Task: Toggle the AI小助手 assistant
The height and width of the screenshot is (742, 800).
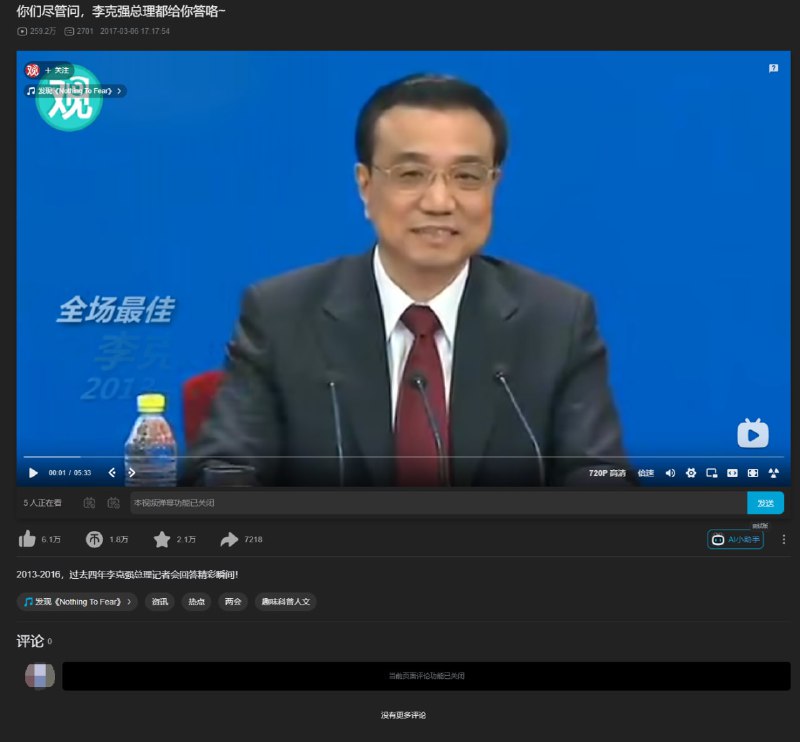Action: coord(735,539)
